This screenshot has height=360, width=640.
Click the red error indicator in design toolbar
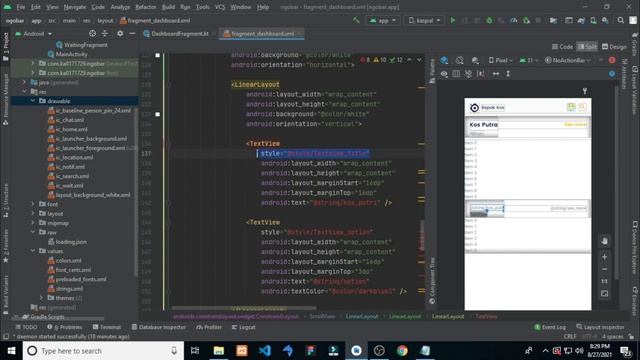coord(612,60)
